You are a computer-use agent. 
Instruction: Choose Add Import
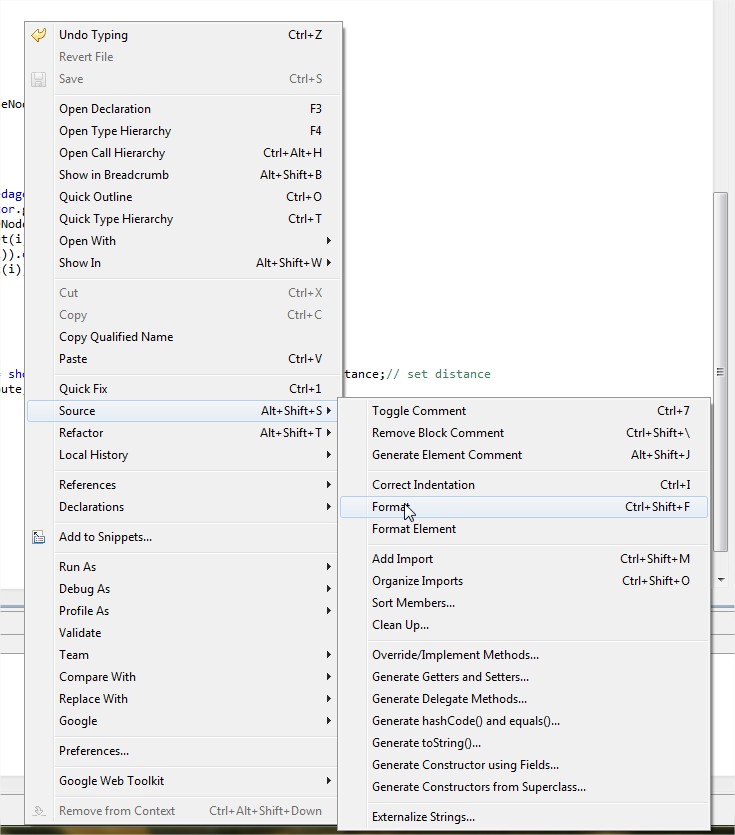coord(524,559)
